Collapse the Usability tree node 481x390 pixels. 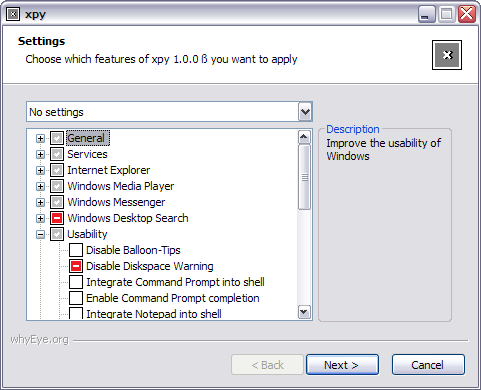pos(40,234)
